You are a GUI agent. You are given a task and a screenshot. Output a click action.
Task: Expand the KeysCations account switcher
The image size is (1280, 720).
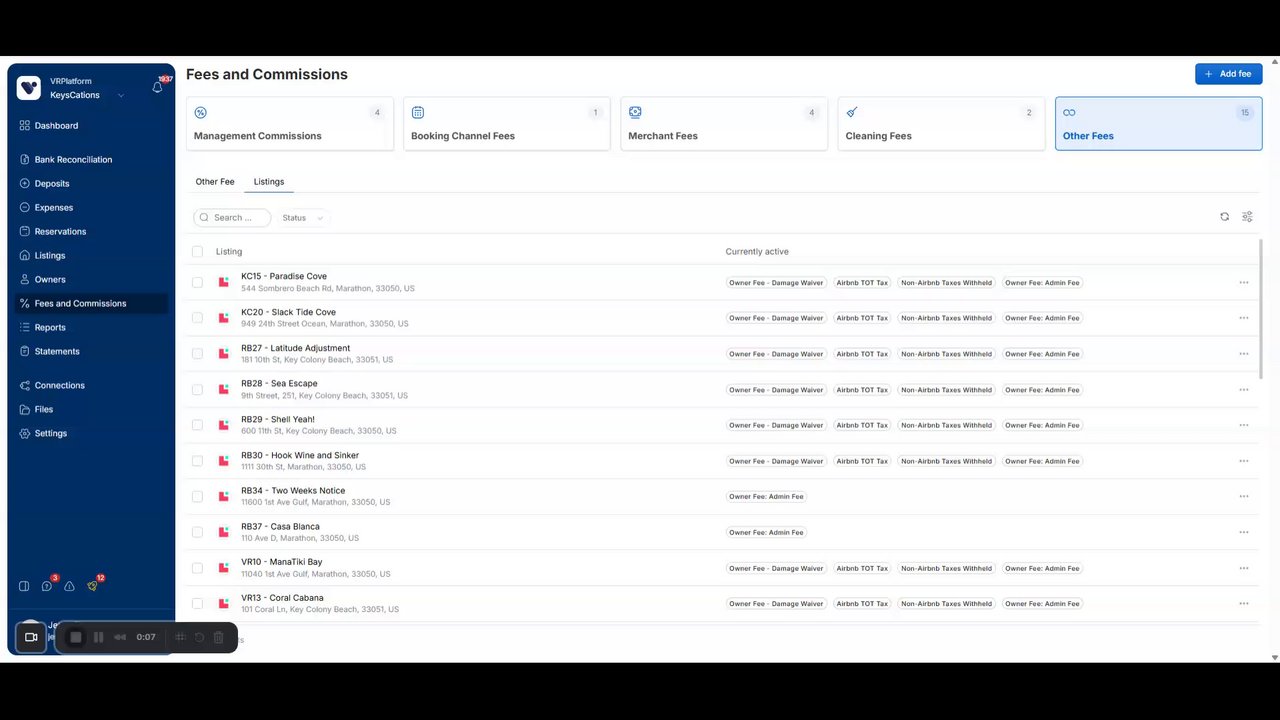(121, 96)
